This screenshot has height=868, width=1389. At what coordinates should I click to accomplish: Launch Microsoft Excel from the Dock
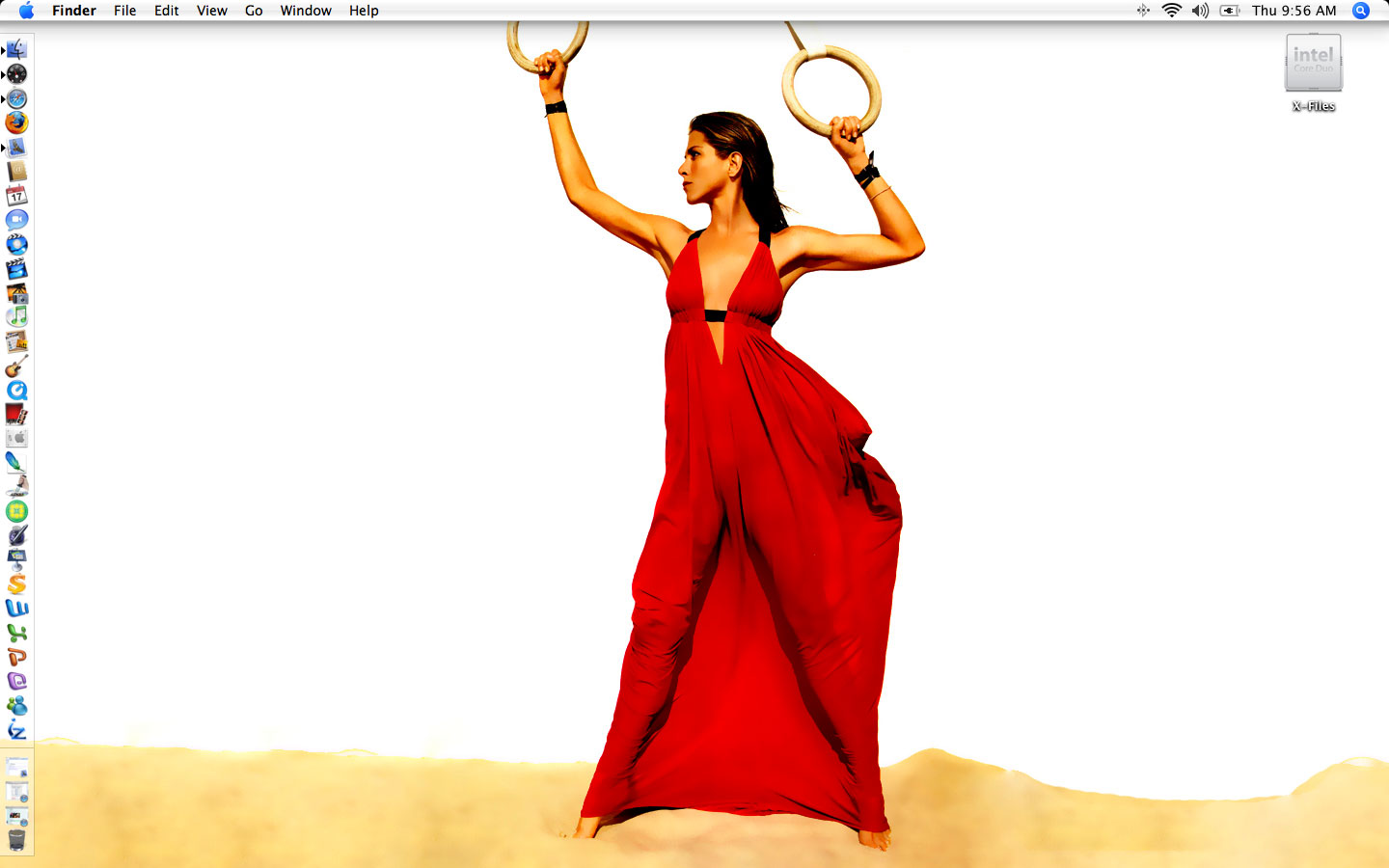pyautogui.click(x=16, y=633)
